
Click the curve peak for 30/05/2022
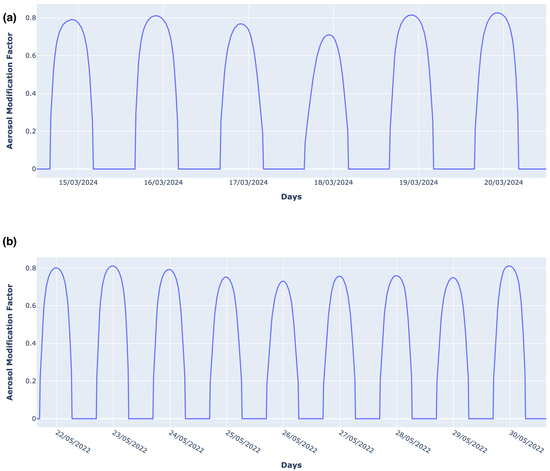point(509,266)
